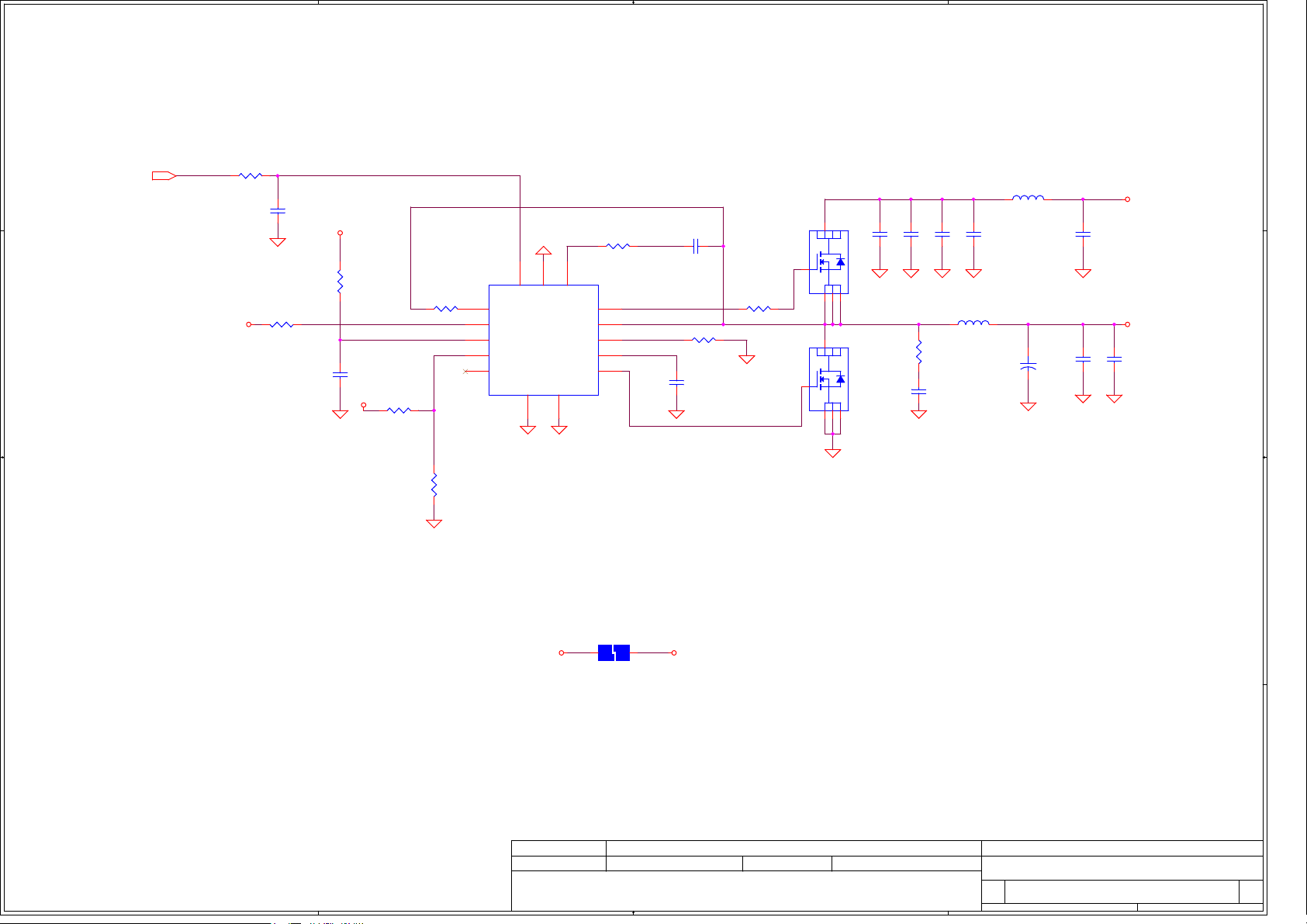This screenshot has width=1307, height=924.
Task: Select the resistor on the IC's top-left pin loop
Action: click(x=446, y=309)
